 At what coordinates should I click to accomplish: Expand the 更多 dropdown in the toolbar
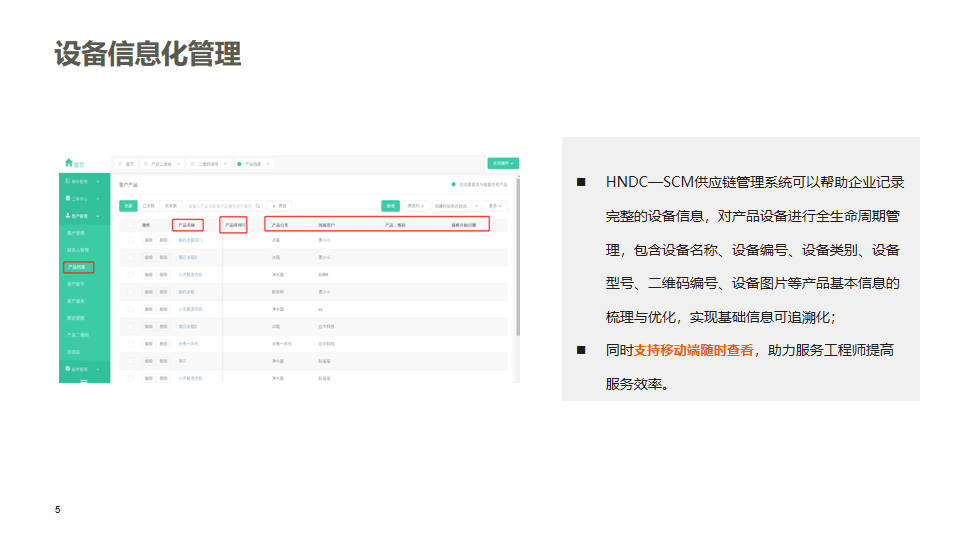495,206
